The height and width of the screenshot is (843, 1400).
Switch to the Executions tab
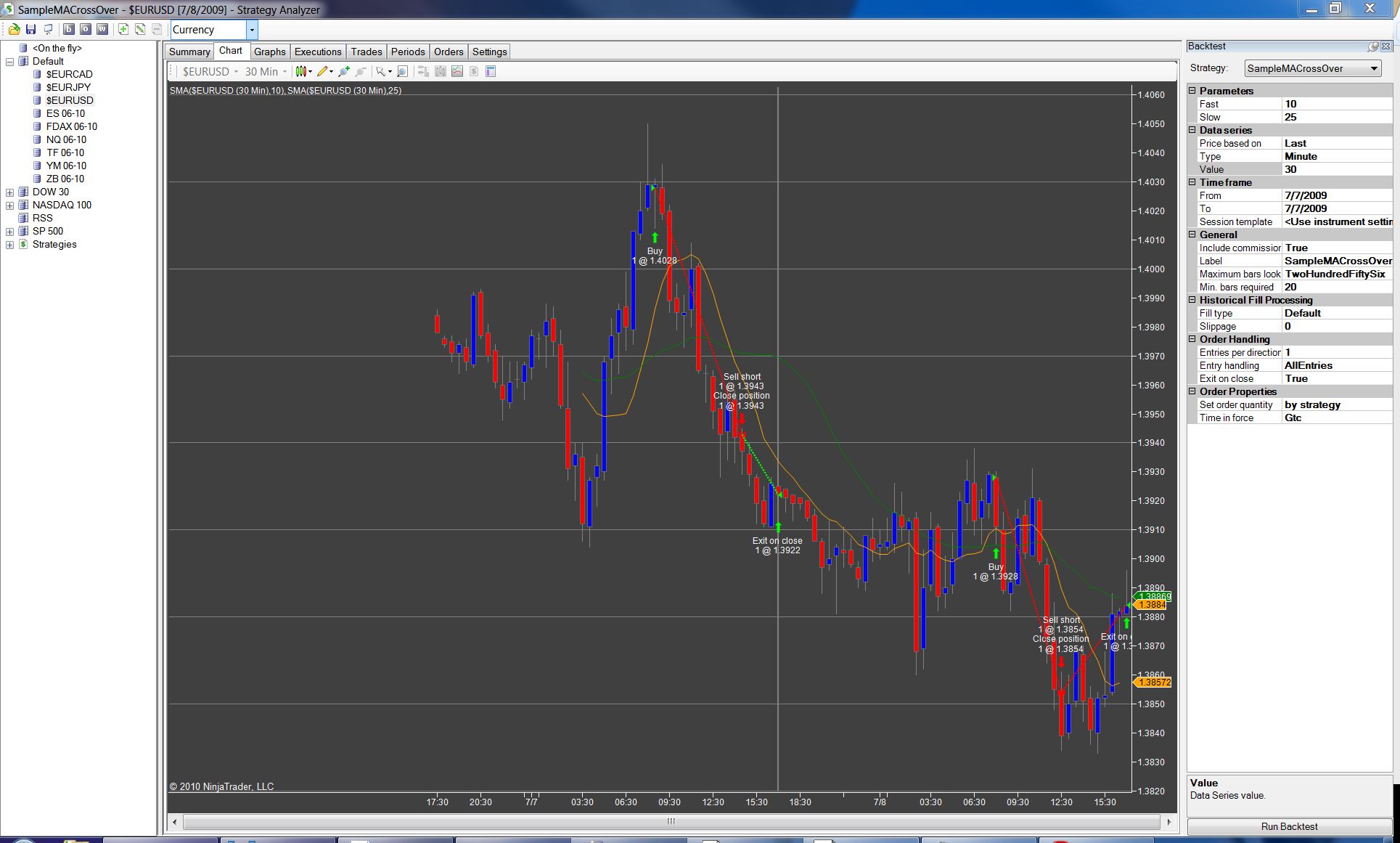(317, 52)
